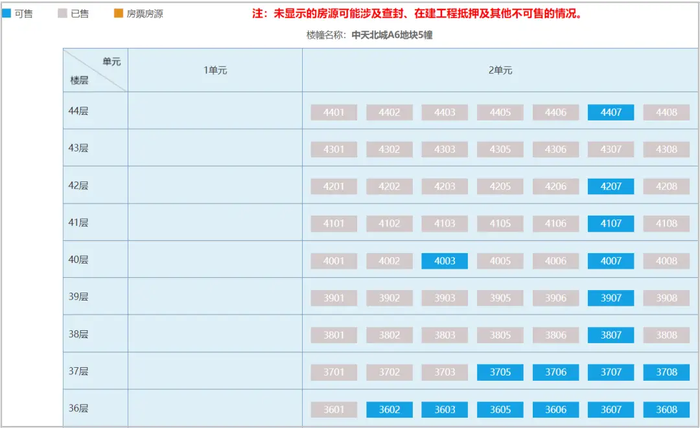
Task: Choose available unit 4003
Action: (x=445, y=261)
